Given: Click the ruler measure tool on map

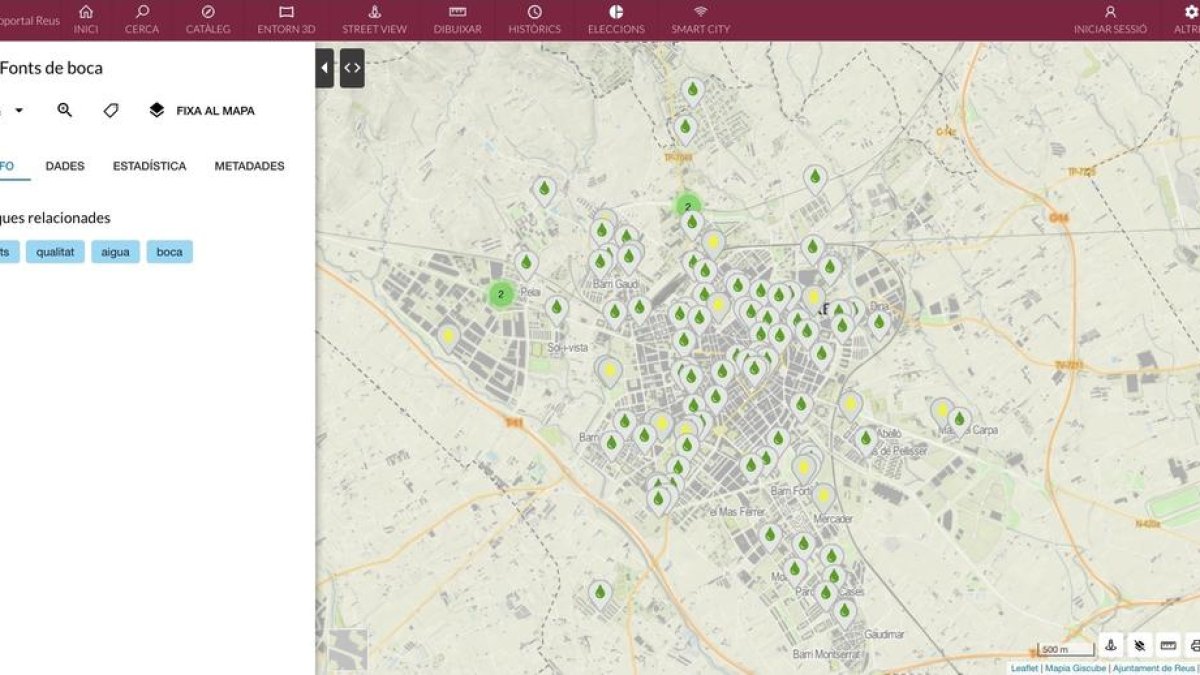Looking at the screenshot, I should click(x=1167, y=646).
